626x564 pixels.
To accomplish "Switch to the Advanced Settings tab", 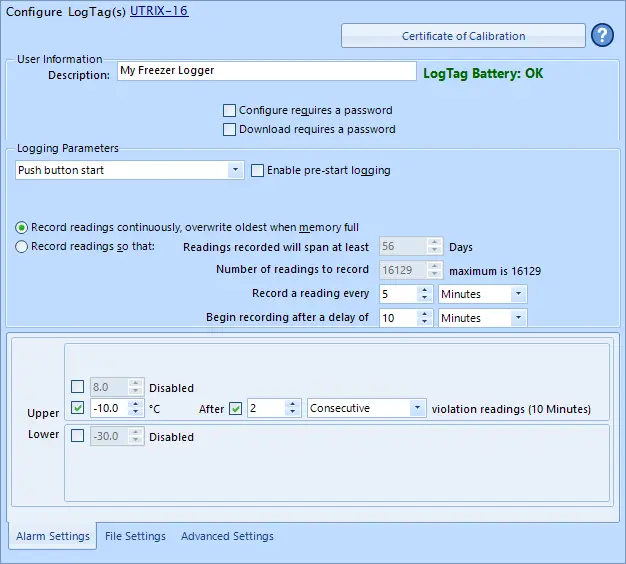I will [x=227, y=536].
